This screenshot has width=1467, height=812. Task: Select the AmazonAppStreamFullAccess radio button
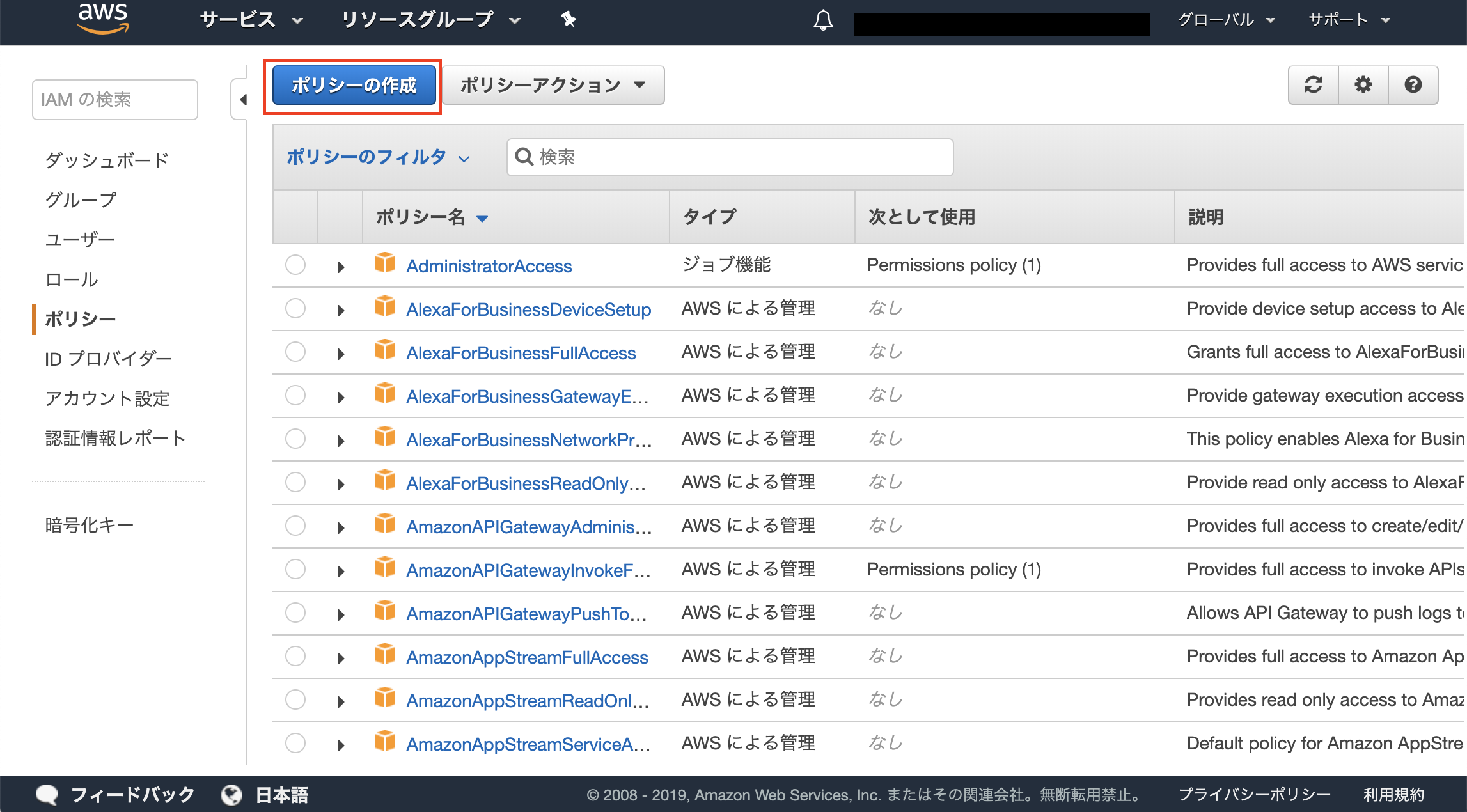point(295,656)
